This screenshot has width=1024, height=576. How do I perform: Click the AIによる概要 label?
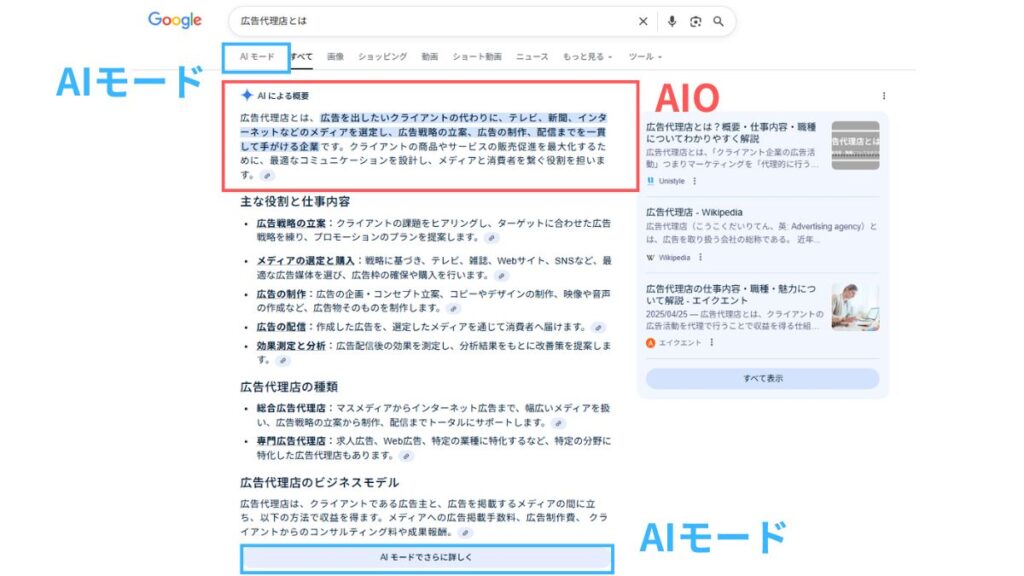point(283,96)
